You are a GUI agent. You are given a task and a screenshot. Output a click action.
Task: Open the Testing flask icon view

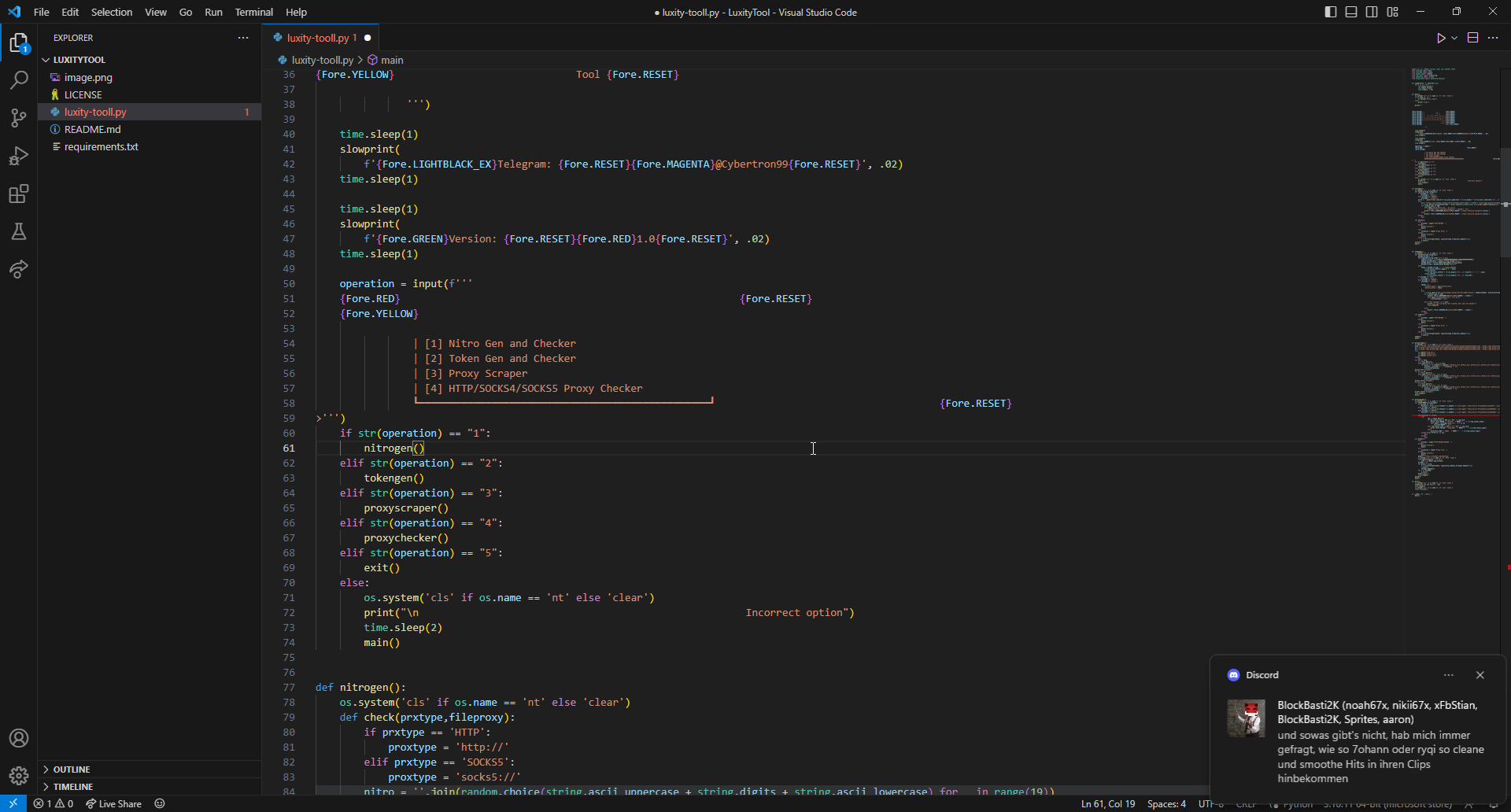click(19, 231)
